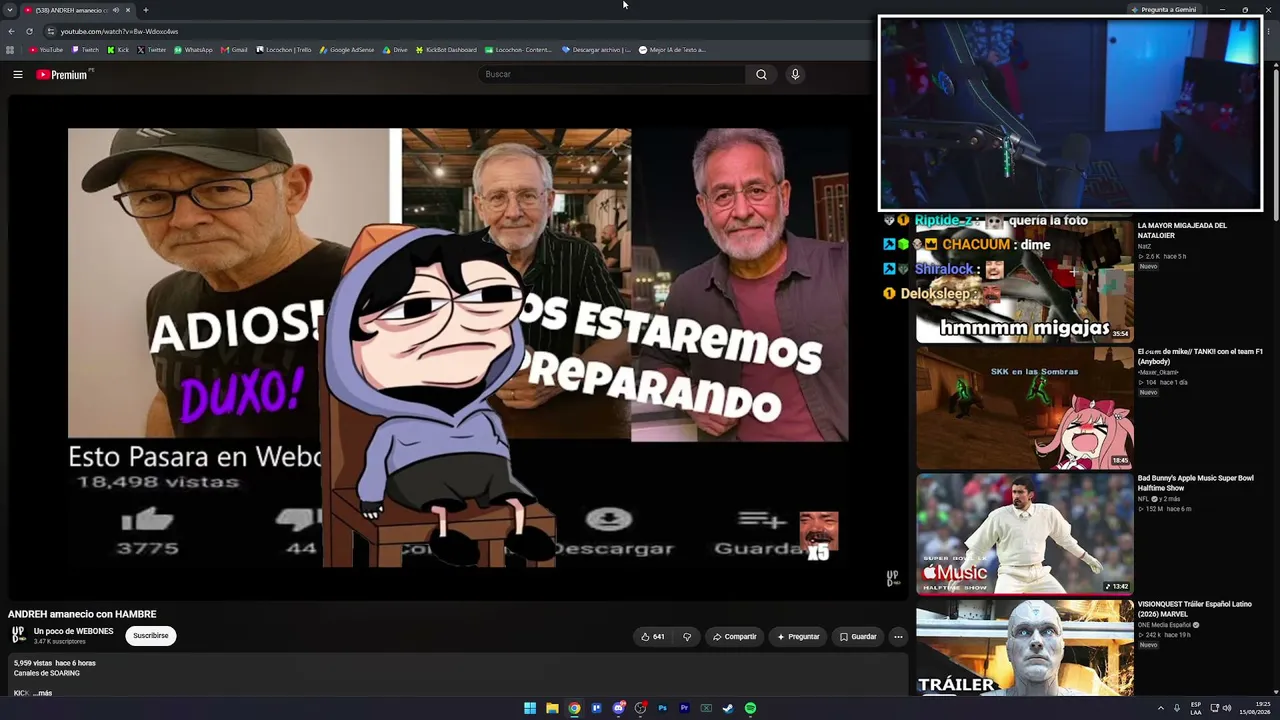Open Steam from the taskbar
The height and width of the screenshot is (720, 1280).
[728, 708]
